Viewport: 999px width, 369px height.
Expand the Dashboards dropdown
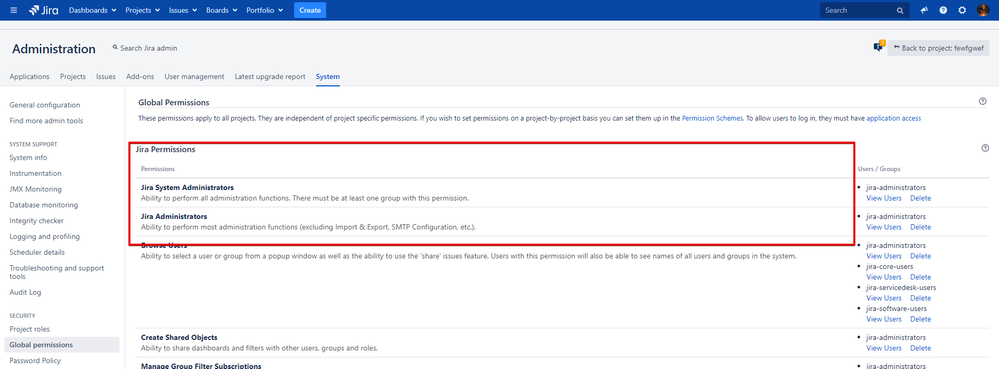92,10
